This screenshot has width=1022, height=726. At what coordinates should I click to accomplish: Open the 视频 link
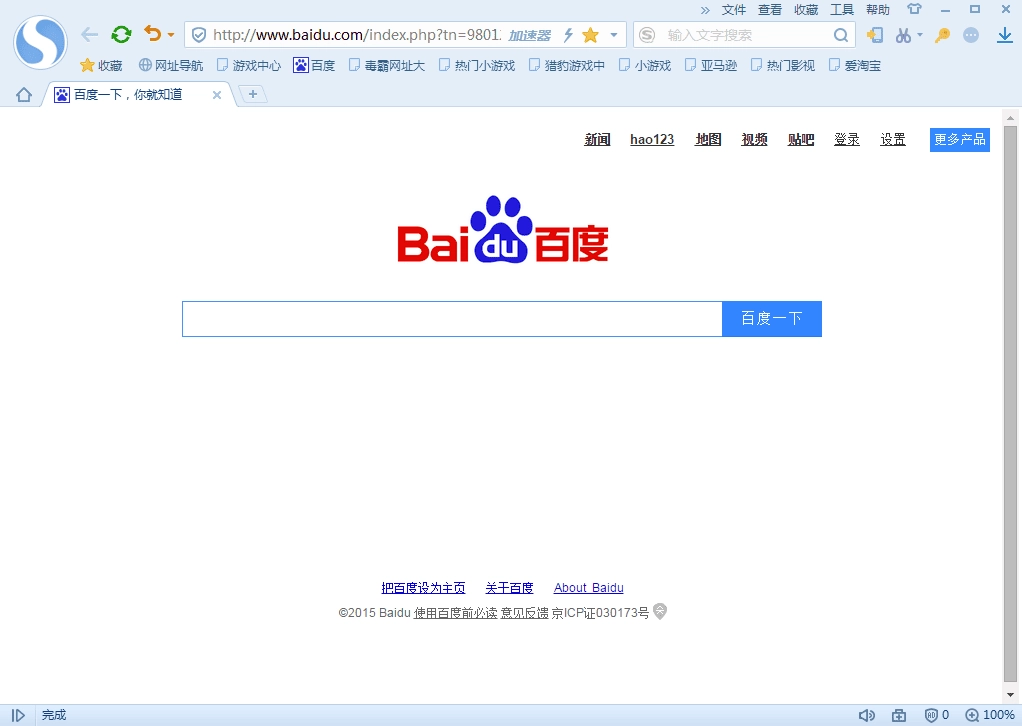(x=754, y=139)
